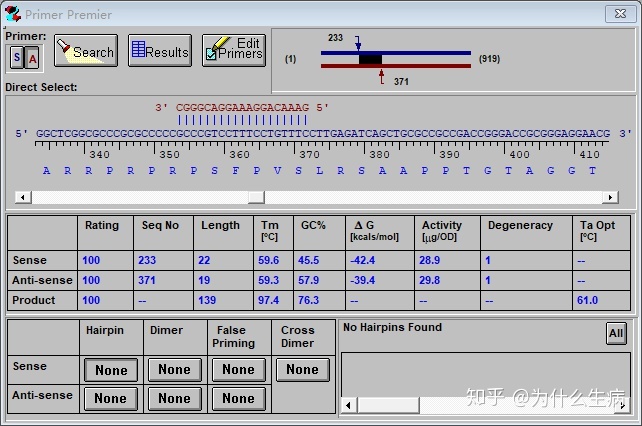Click the Anti-sense Hairpin None button
Viewport: 642px width, 426px height.
pyautogui.click(x=111, y=399)
